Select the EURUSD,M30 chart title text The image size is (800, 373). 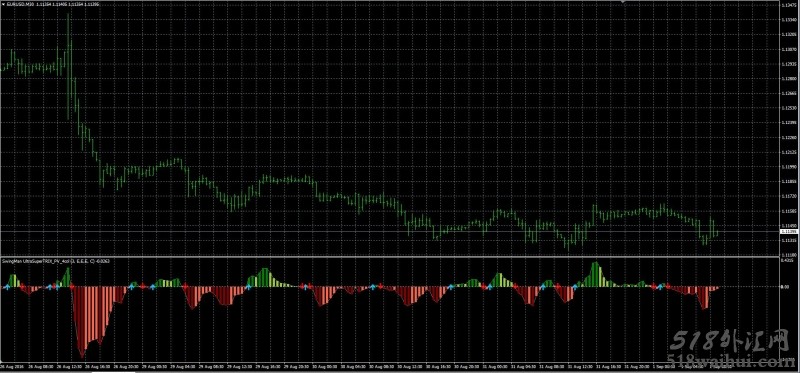(20, 4)
